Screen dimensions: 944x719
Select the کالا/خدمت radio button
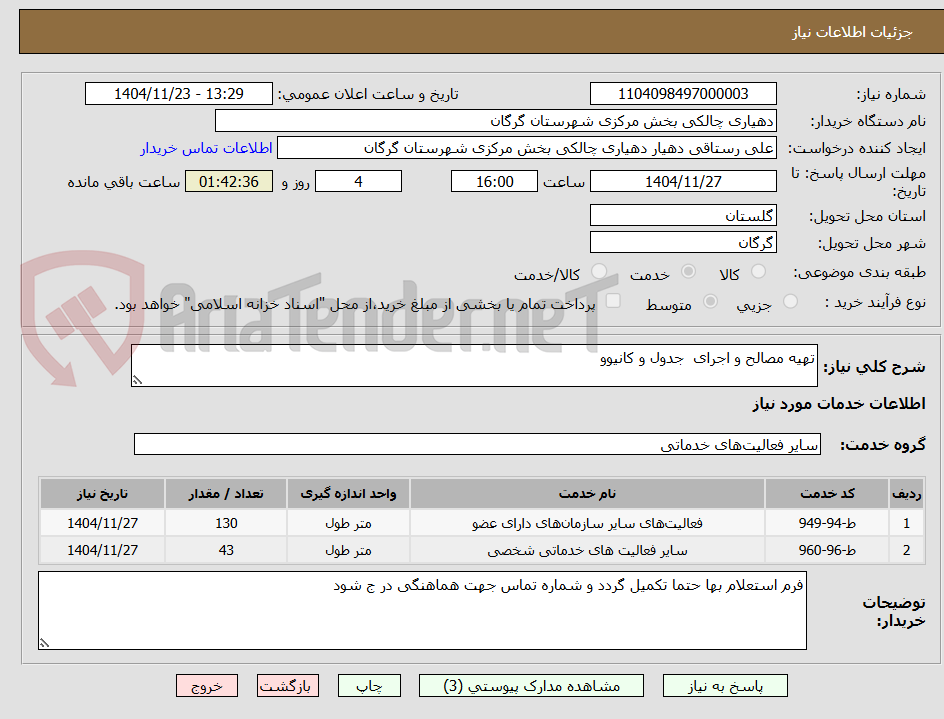point(598,272)
